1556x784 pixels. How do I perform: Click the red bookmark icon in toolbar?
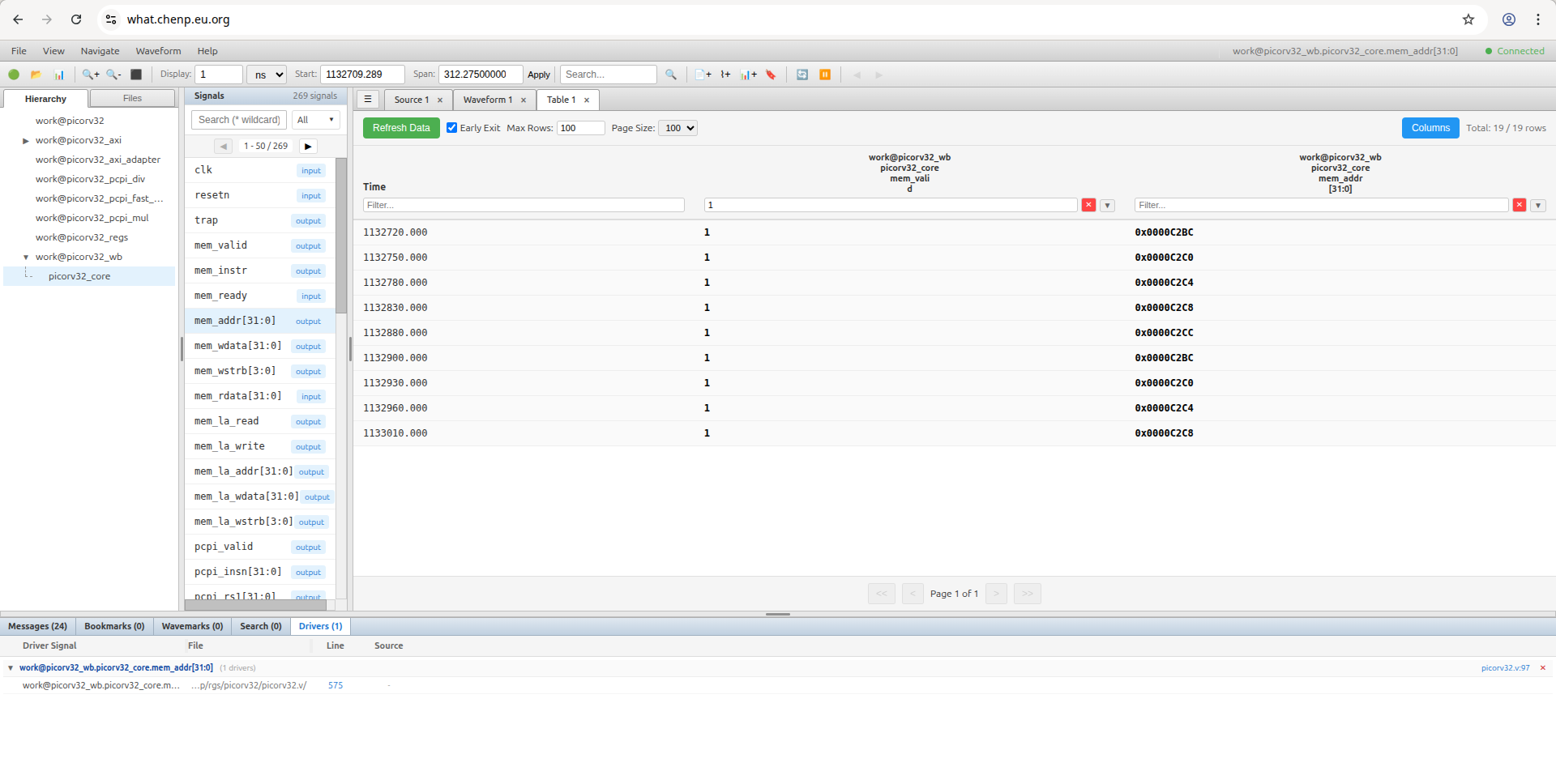(x=771, y=75)
